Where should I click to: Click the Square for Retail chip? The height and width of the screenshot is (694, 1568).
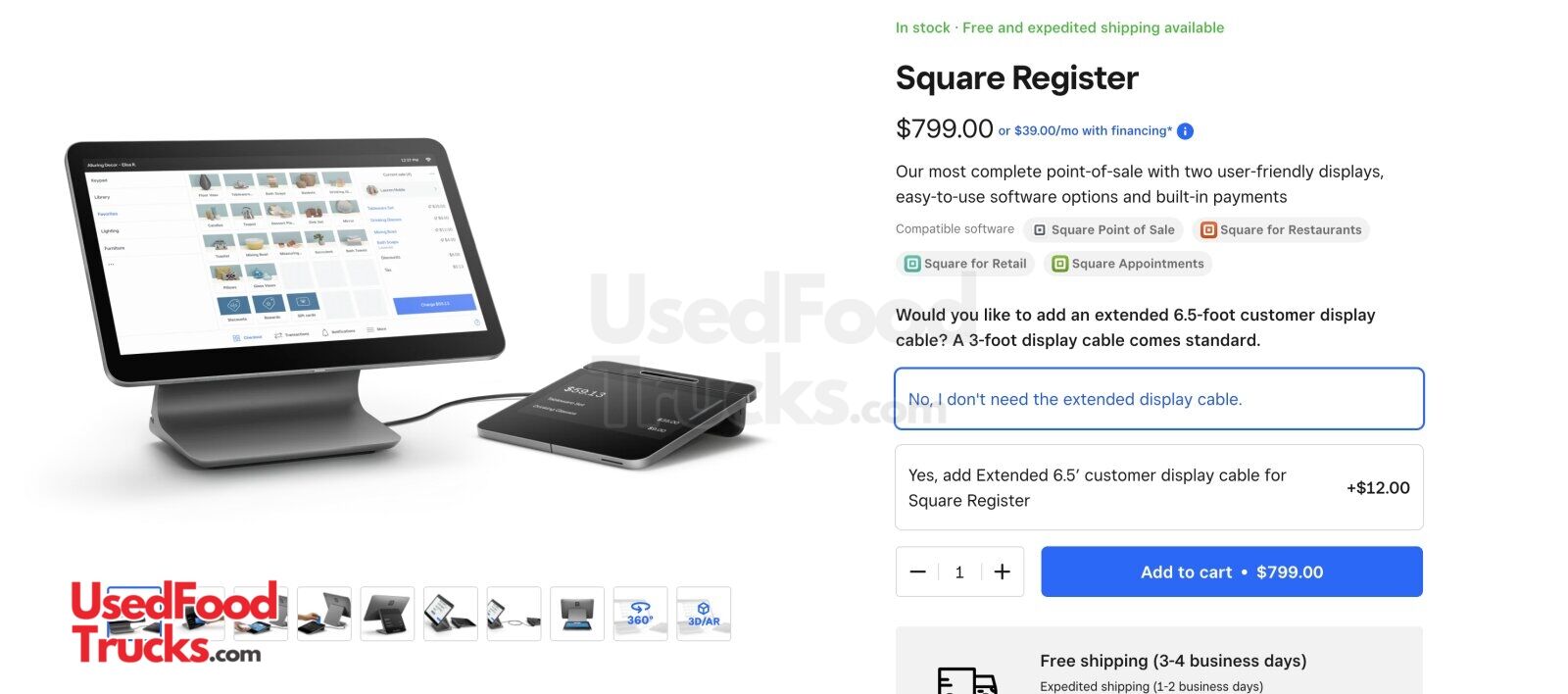pyautogui.click(x=965, y=264)
